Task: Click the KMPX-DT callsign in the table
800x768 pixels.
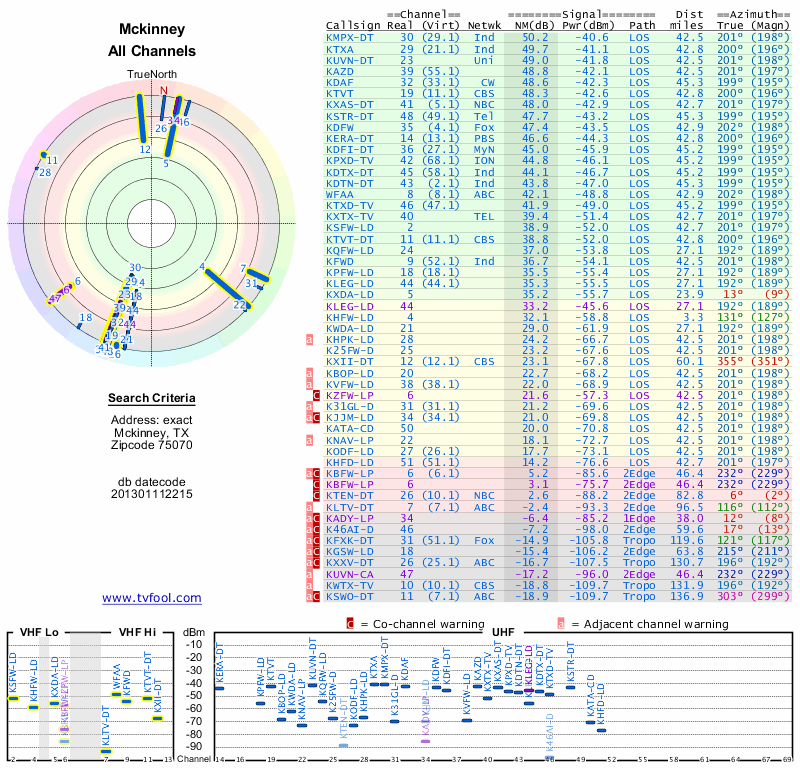Action: click(x=350, y=38)
